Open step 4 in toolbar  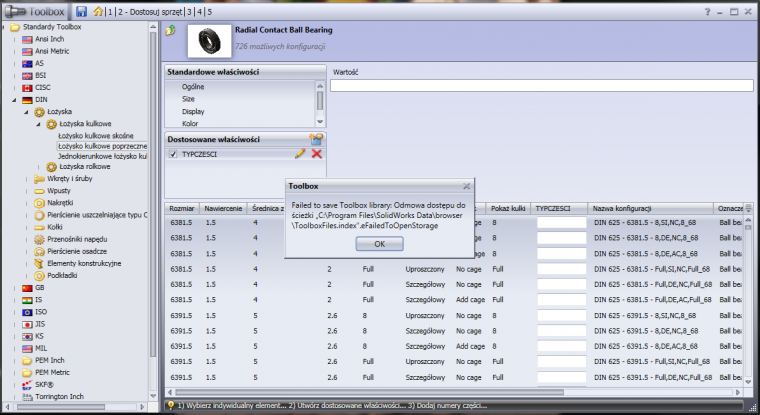[x=199, y=12]
